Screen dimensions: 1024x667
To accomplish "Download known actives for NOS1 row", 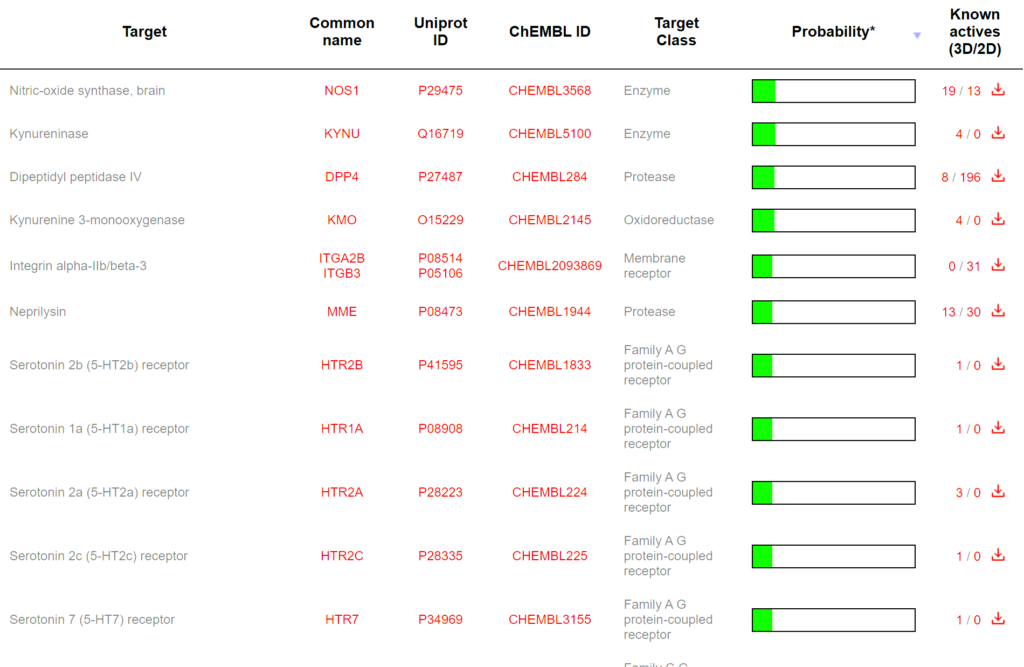I will coord(997,90).
